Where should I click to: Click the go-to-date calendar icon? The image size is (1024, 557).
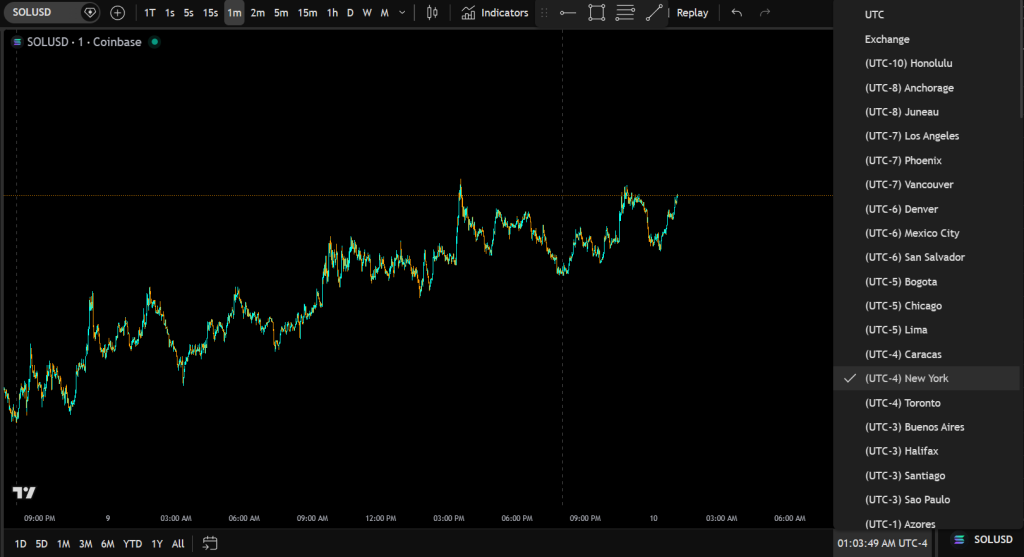coord(210,543)
